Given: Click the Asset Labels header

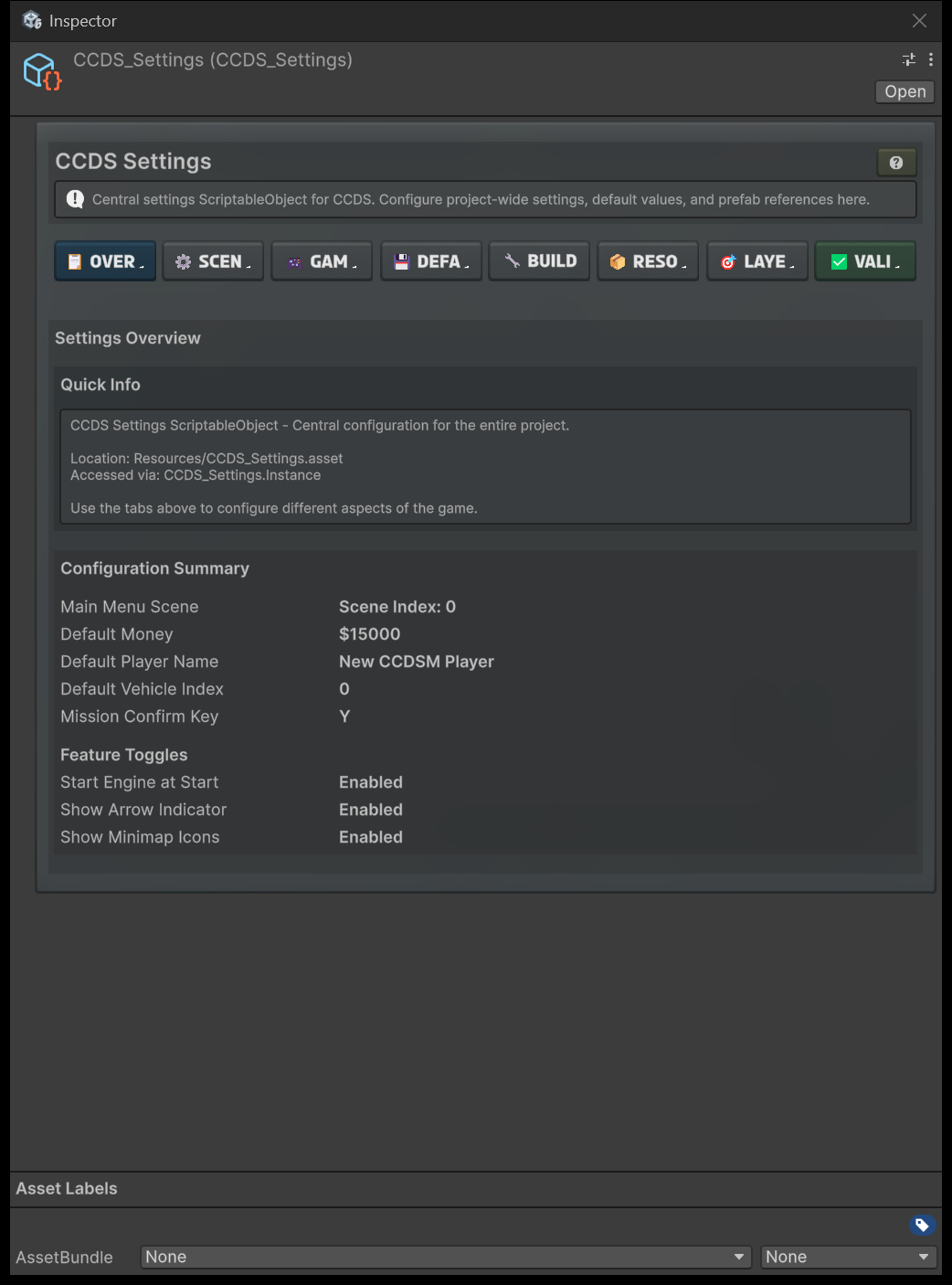Looking at the screenshot, I should tap(67, 1188).
